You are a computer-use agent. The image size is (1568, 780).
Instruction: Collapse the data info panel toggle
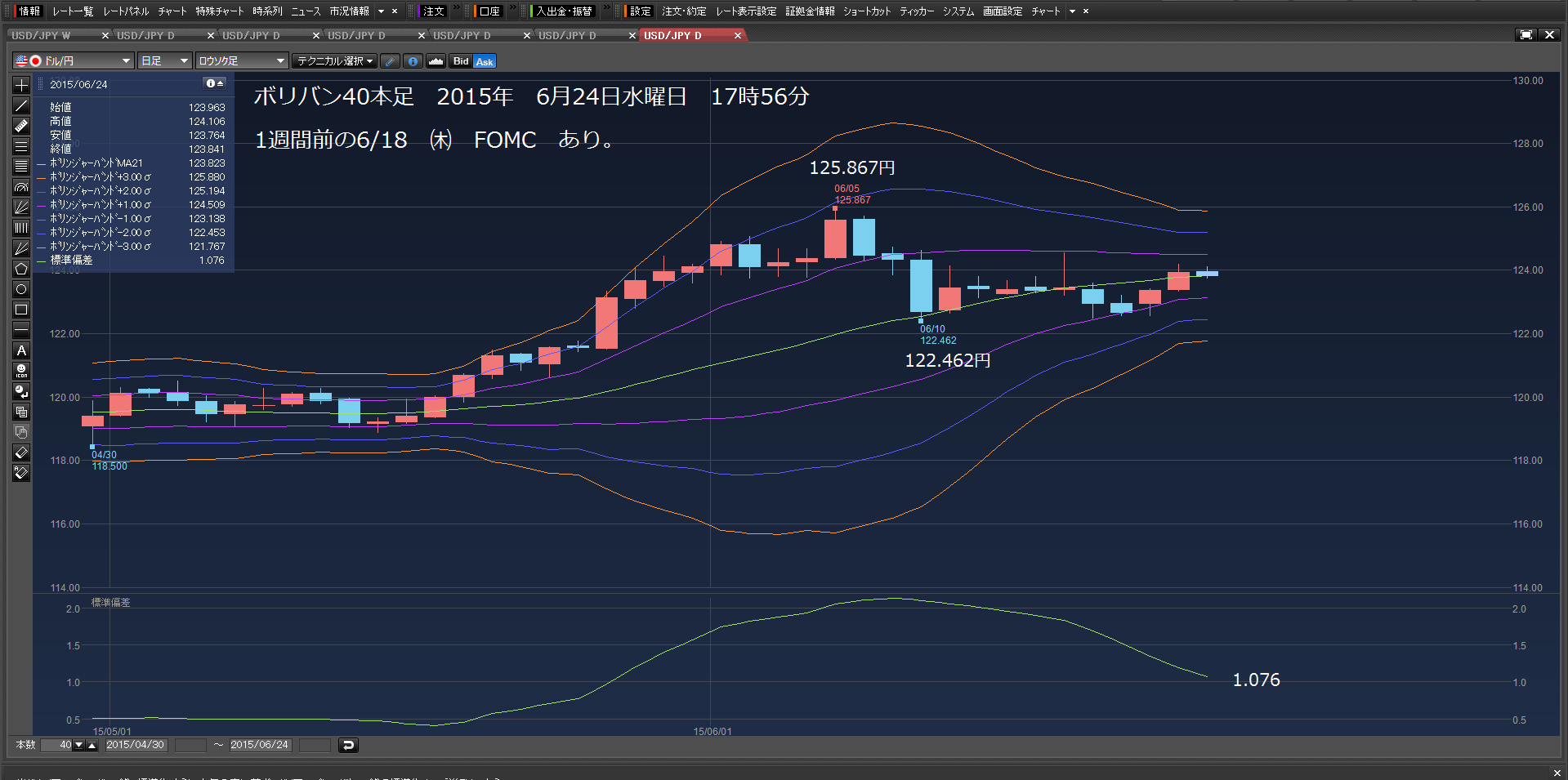click(214, 83)
